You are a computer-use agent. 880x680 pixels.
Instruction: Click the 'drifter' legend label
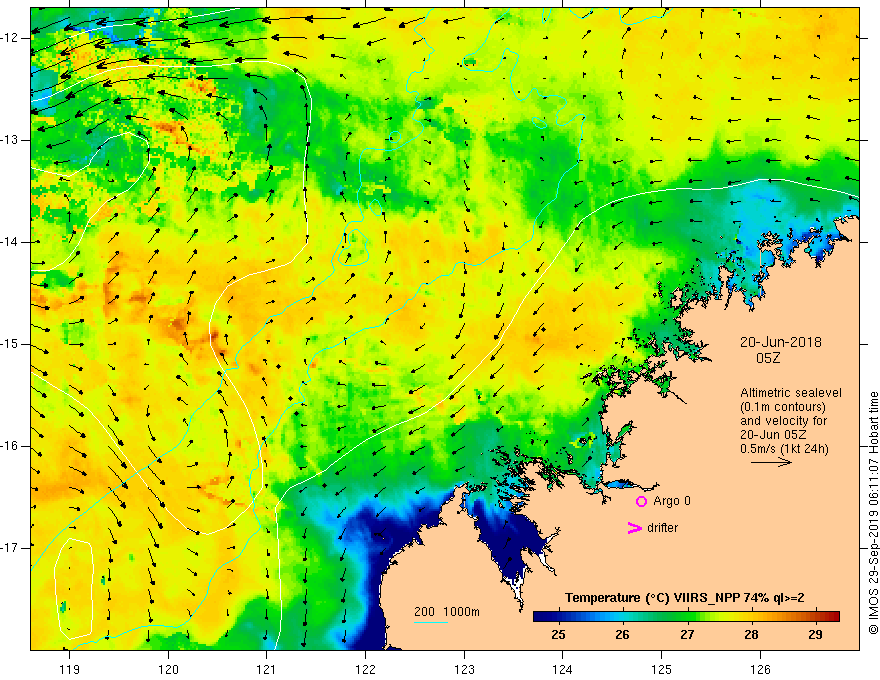click(x=662, y=528)
